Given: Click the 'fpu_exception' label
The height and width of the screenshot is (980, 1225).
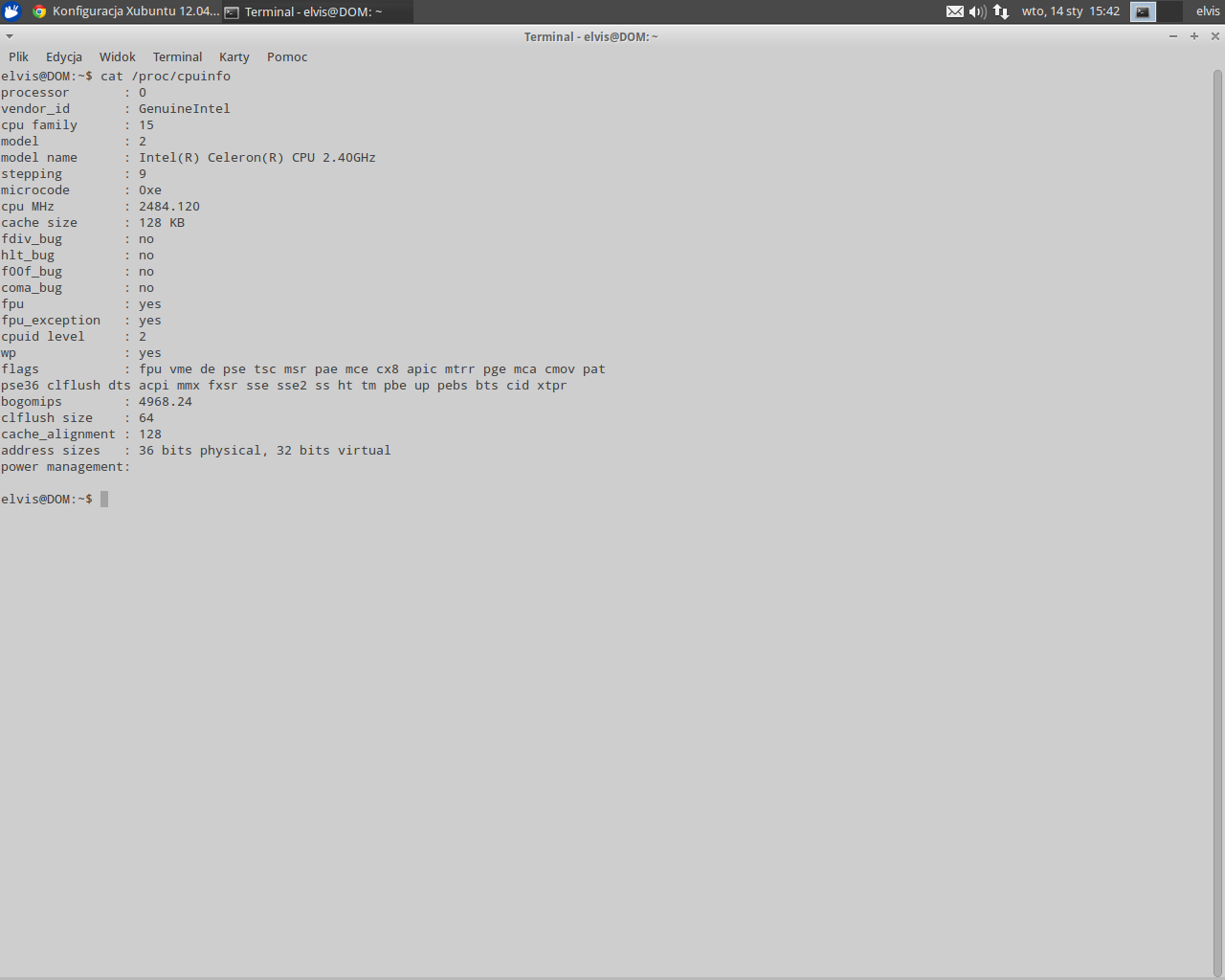Looking at the screenshot, I should click(x=51, y=321).
